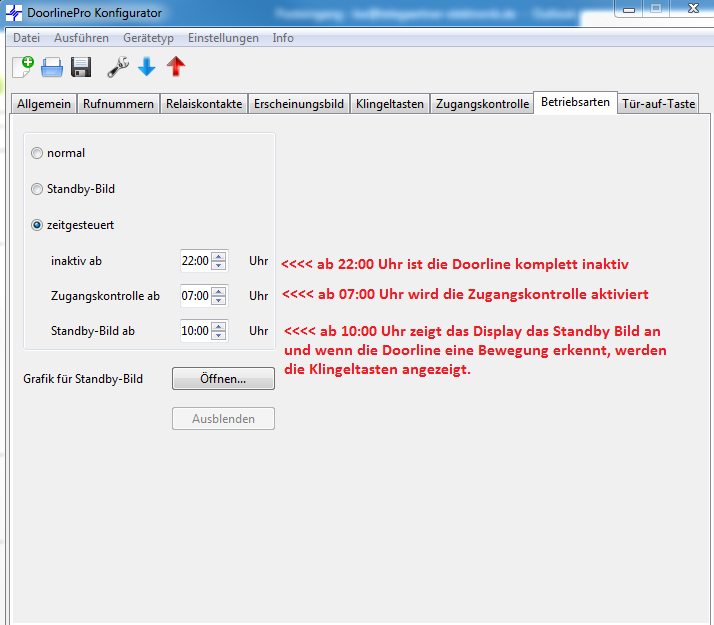Screen dimensions: 714x625
Task: Click the Standby-Bild ab label
Action: click(x=93, y=331)
